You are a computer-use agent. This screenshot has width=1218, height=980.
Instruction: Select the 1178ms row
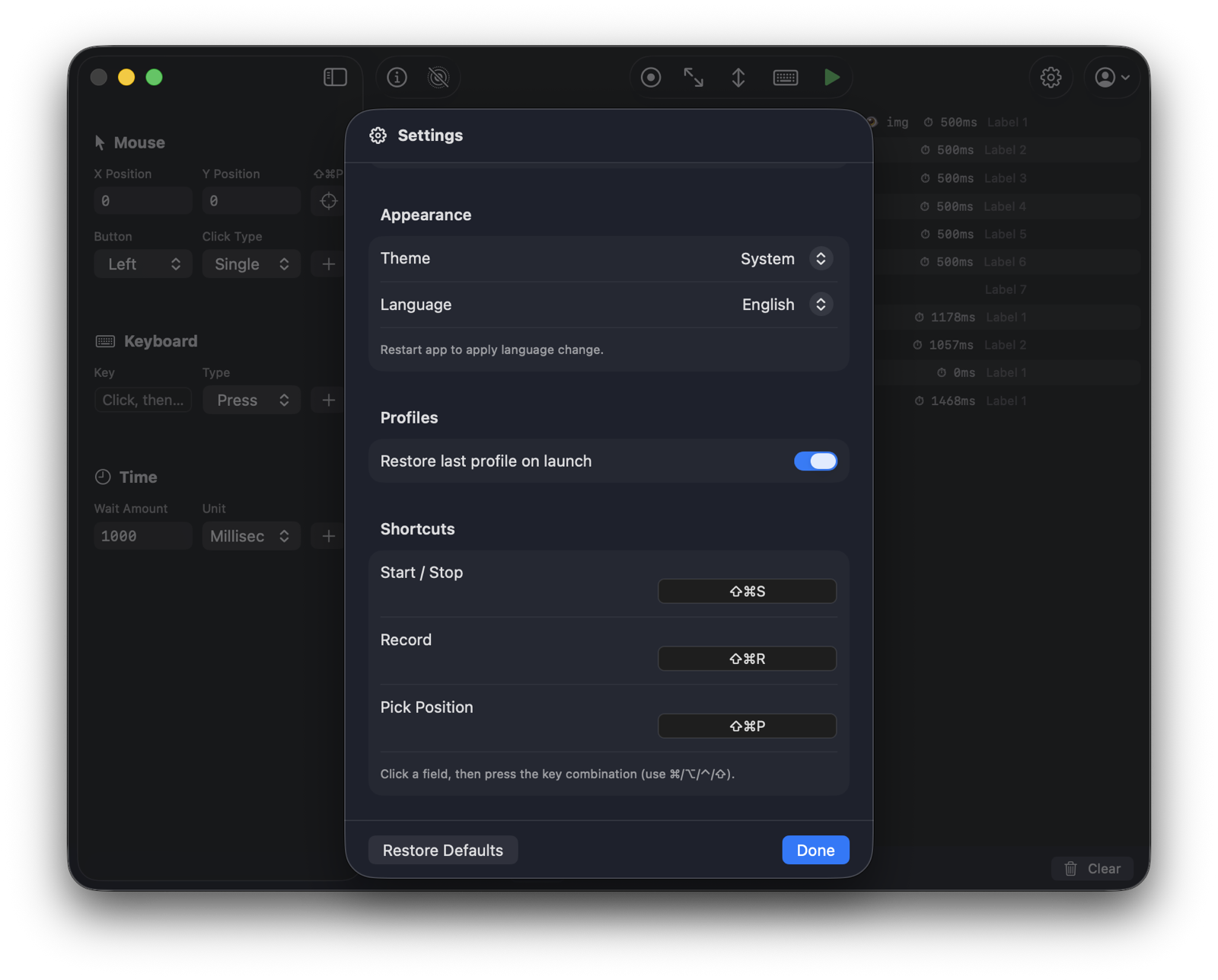(x=1006, y=317)
